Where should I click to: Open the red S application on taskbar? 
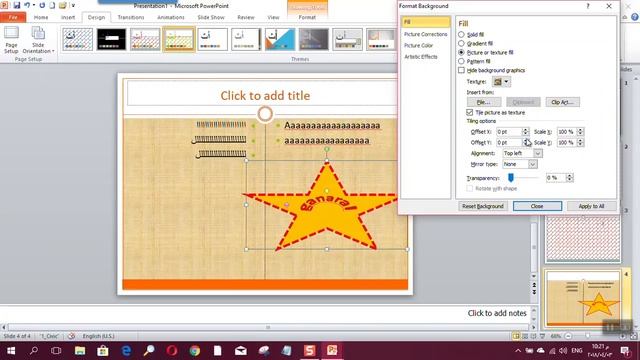(309, 351)
